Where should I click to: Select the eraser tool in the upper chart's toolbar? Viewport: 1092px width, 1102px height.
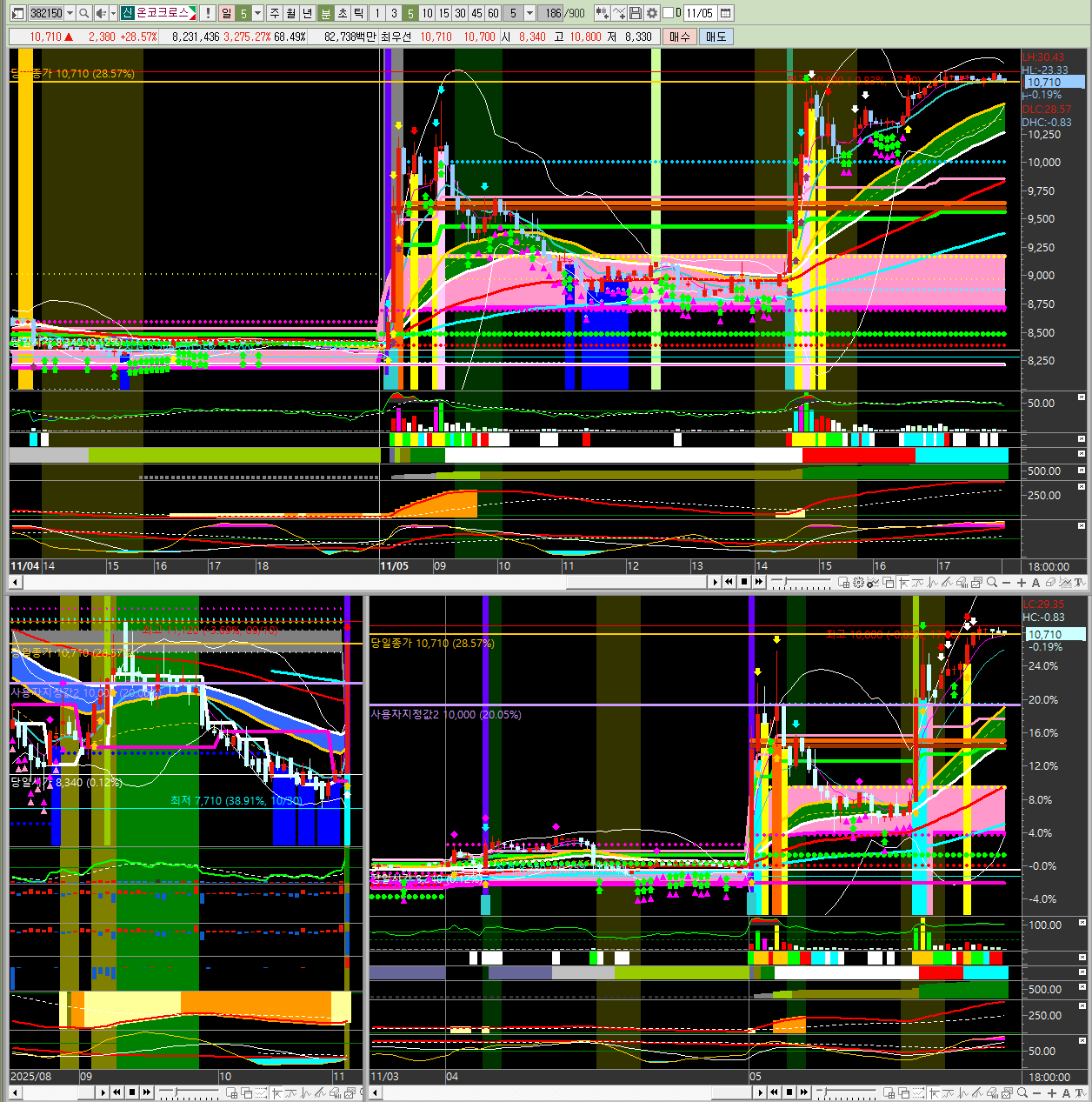(1050, 583)
